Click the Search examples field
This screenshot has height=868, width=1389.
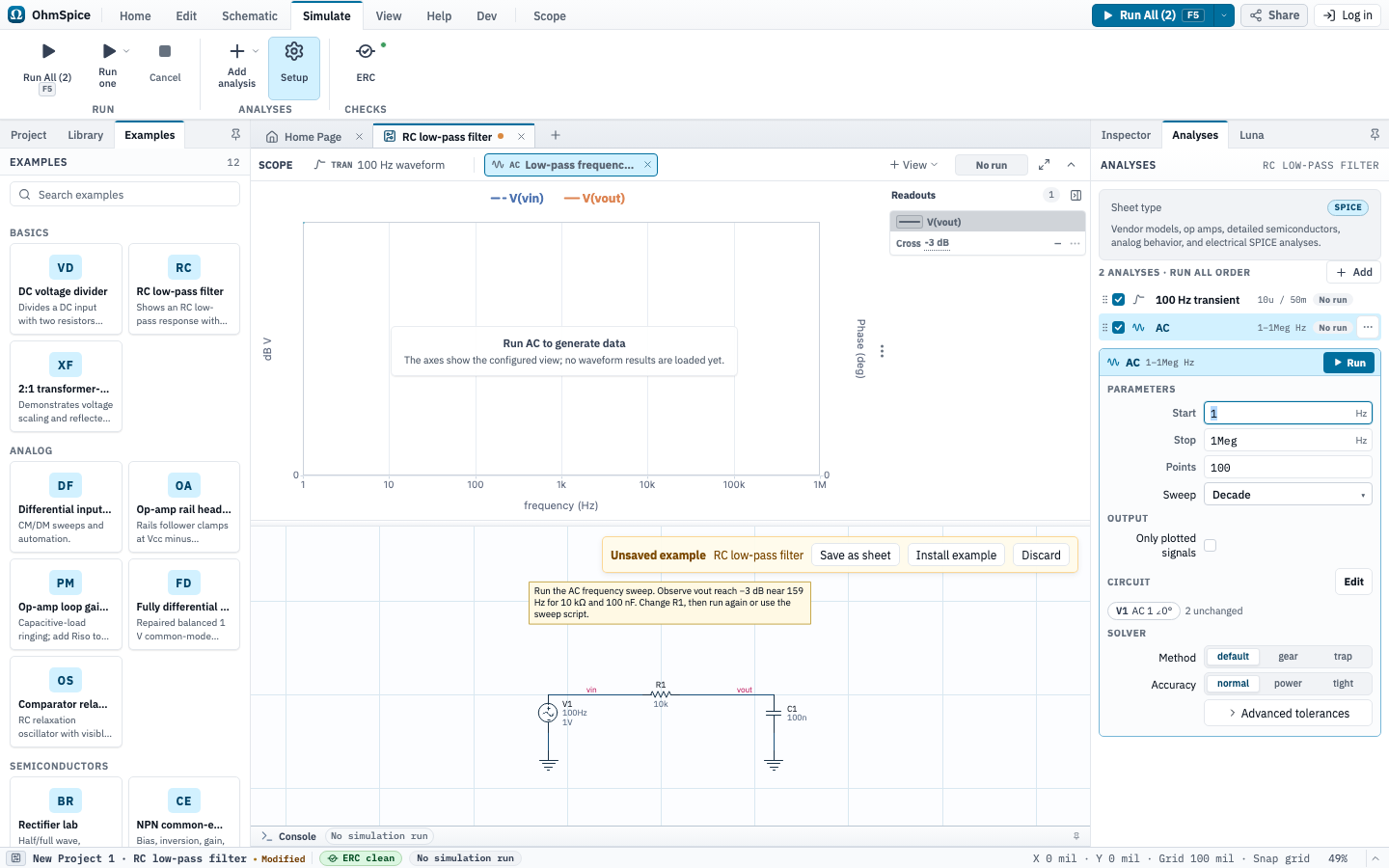point(124,195)
